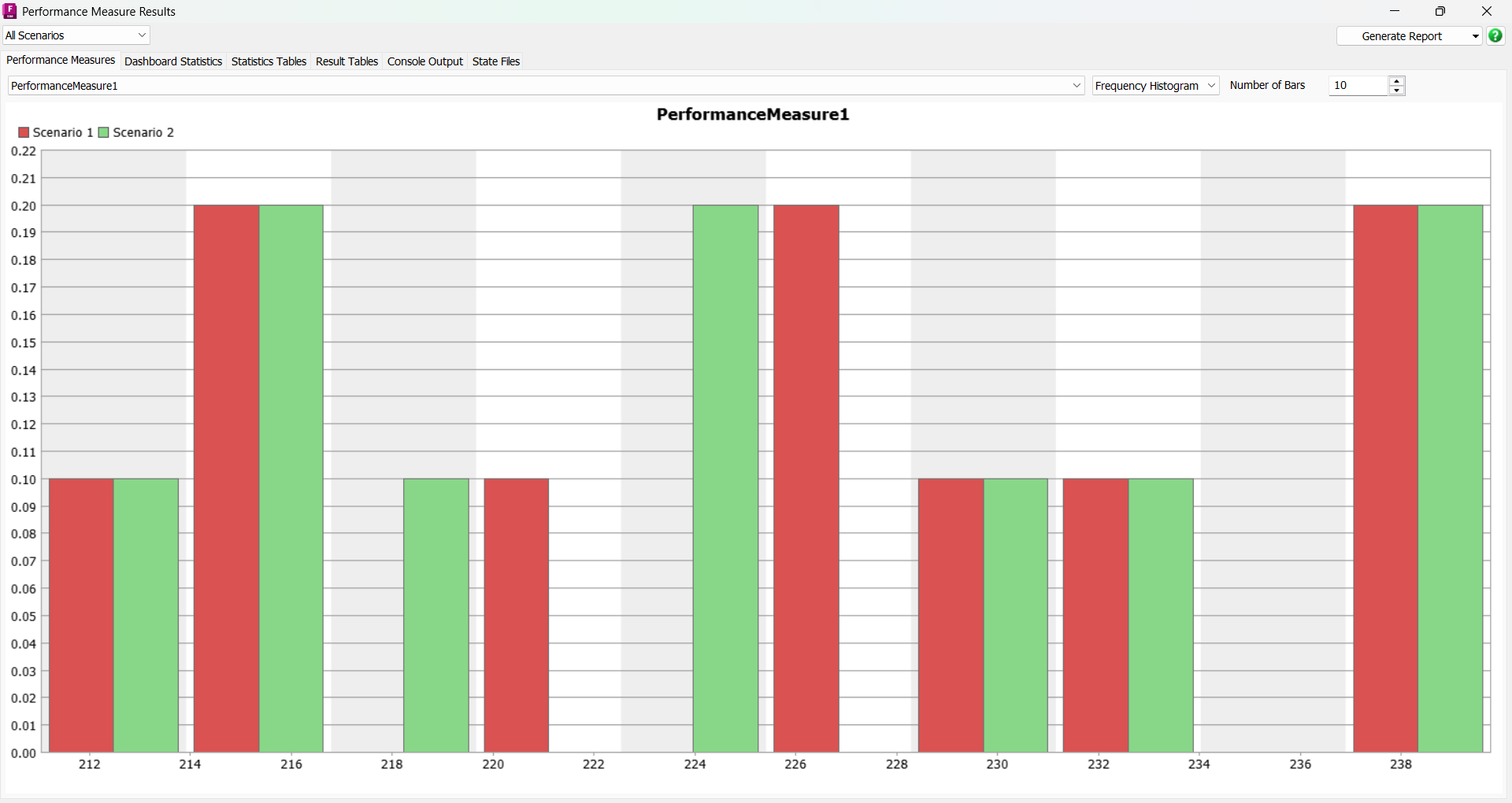
Task: Switch to the Dashboard Statistics tab
Action: (173, 61)
